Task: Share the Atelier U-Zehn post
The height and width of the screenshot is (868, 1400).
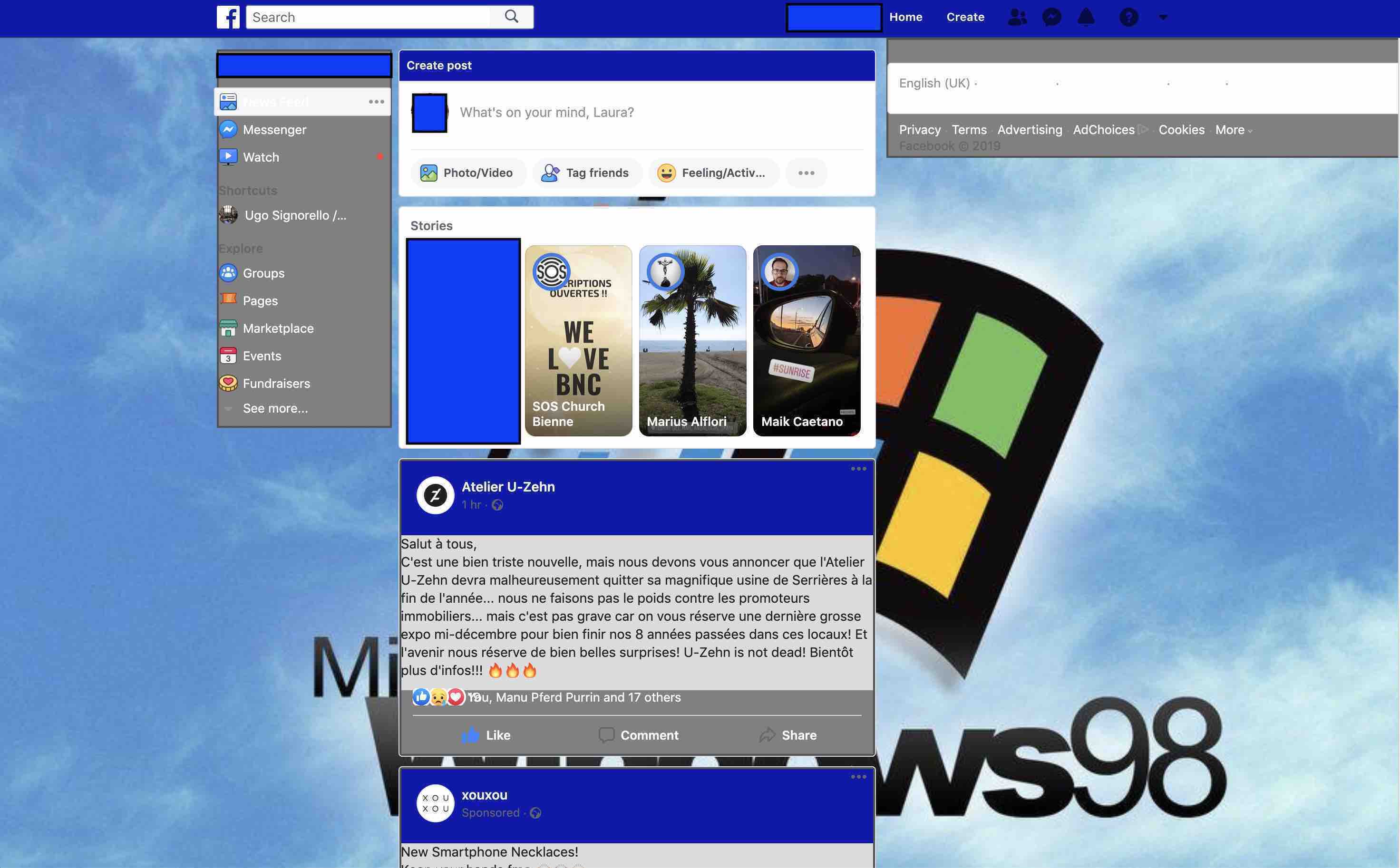Action: (x=788, y=735)
